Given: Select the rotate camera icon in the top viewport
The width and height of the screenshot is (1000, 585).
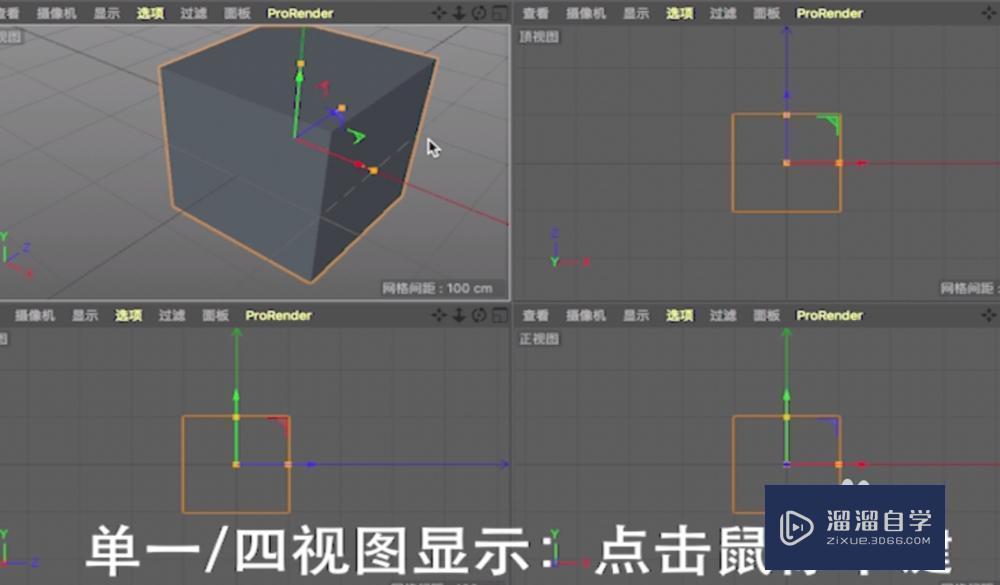Looking at the screenshot, I should [x=999, y=13].
